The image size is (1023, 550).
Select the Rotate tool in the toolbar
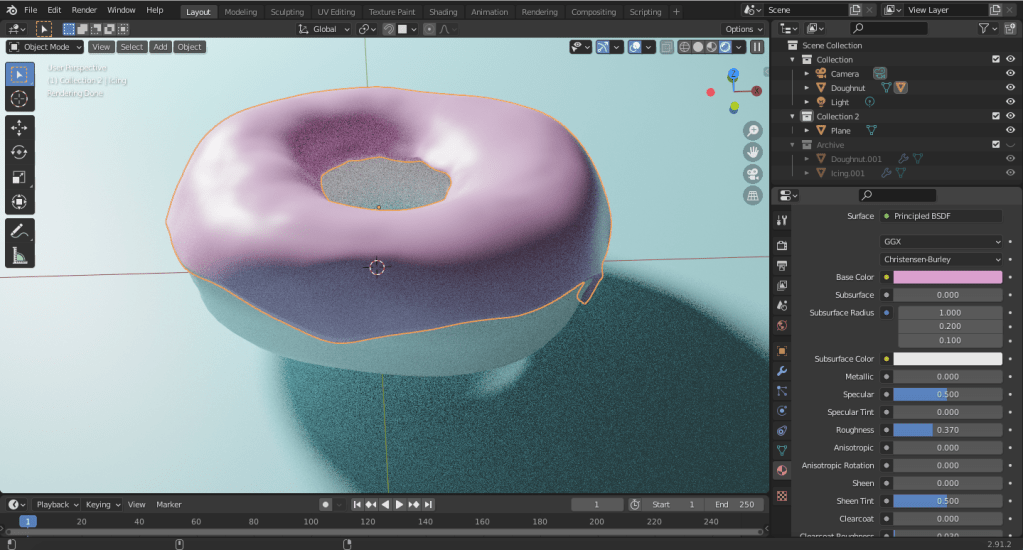[x=18, y=152]
